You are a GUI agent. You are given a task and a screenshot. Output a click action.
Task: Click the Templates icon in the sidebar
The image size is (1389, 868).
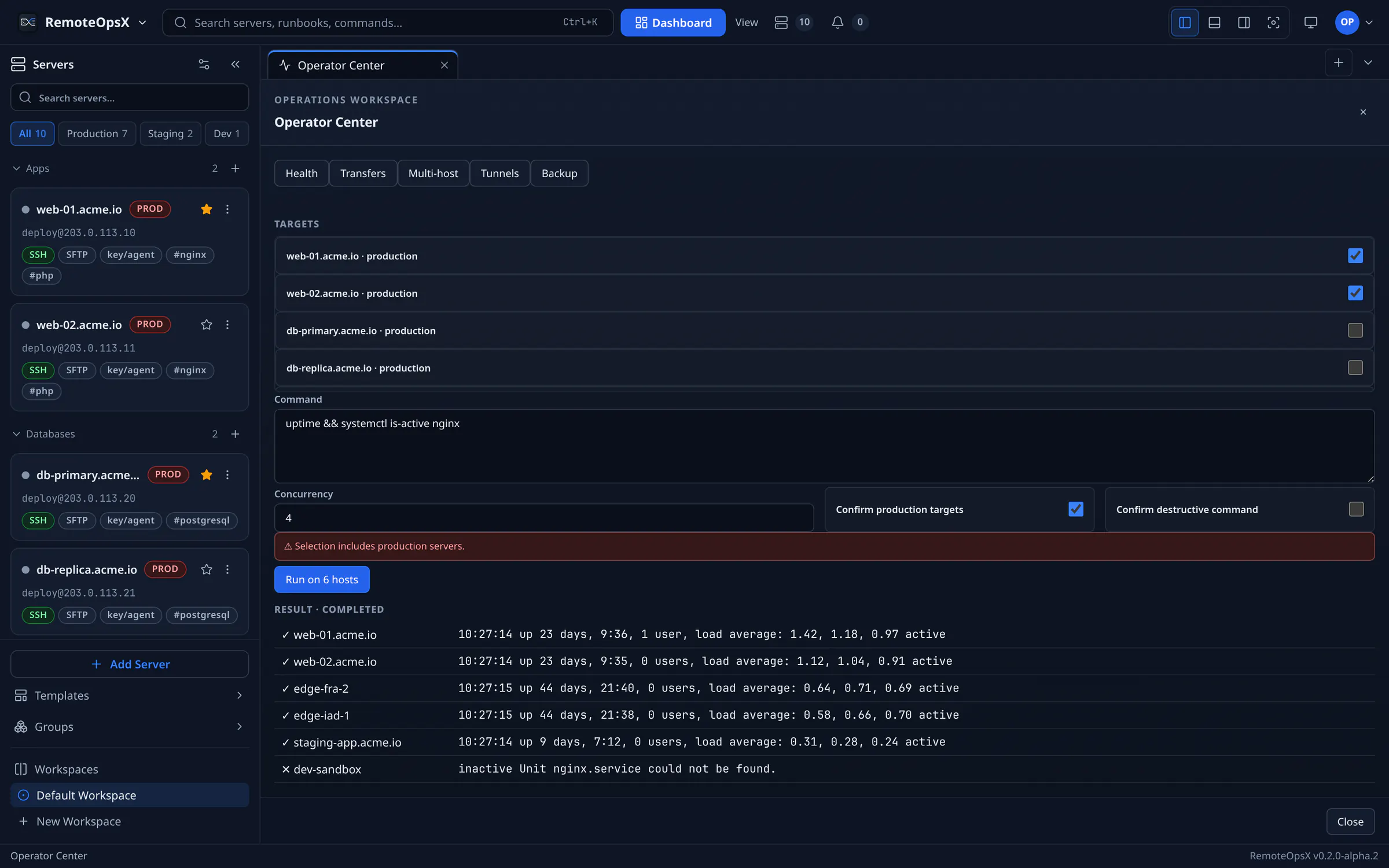point(21,696)
